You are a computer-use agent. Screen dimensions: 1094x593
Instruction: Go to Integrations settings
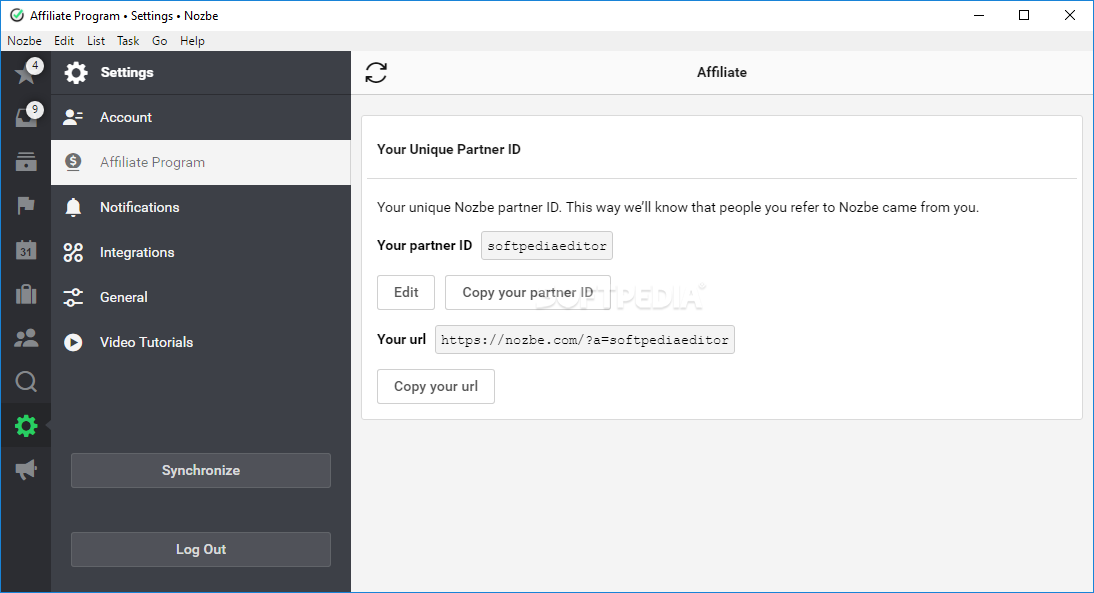[136, 252]
